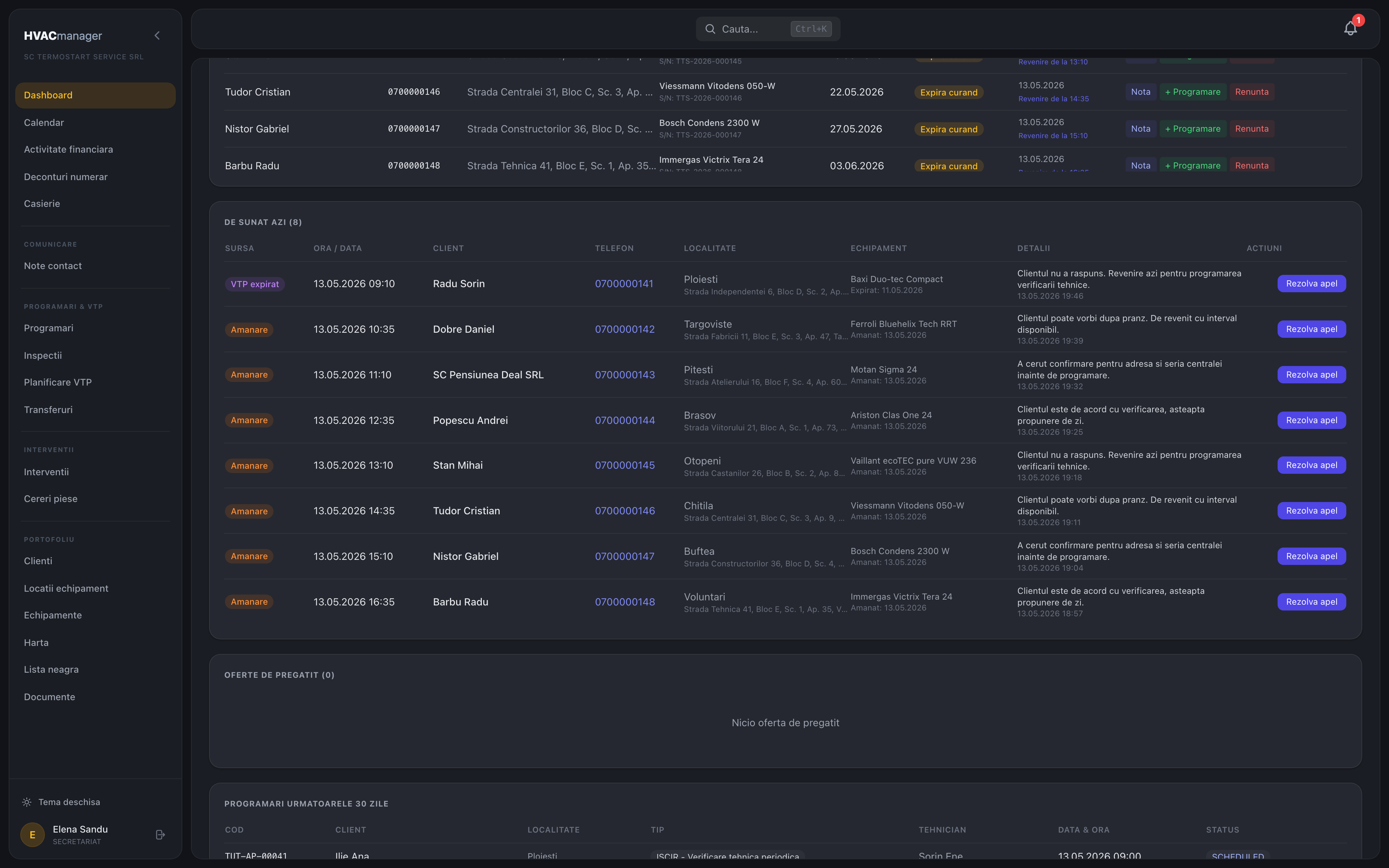The height and width of the screenshot is (868, 1389).
Task: Click Viessmann Vitodens 050-W in top table
Action: (x=717, y=86)
